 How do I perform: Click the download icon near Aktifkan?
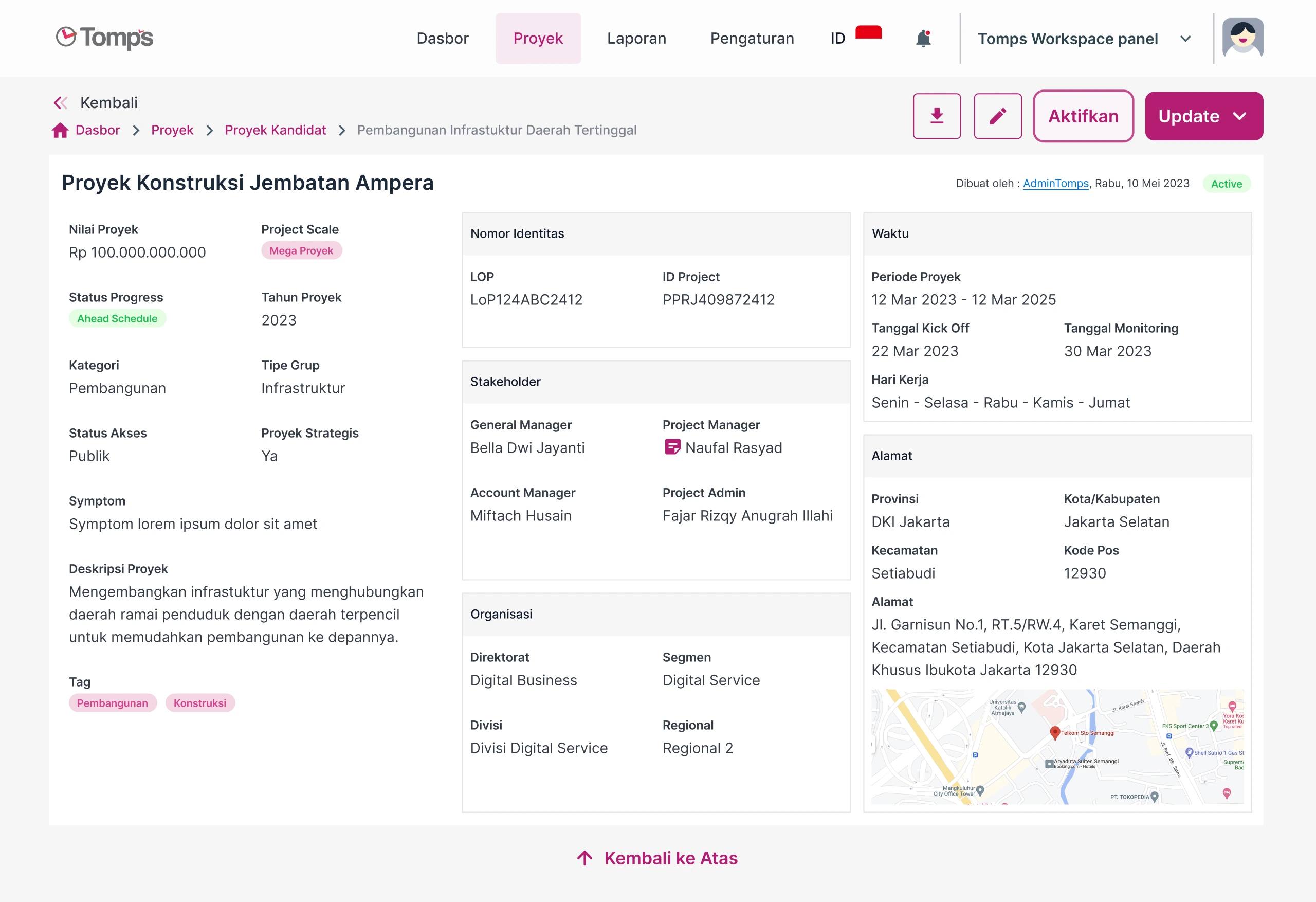[x=937, y=116]
